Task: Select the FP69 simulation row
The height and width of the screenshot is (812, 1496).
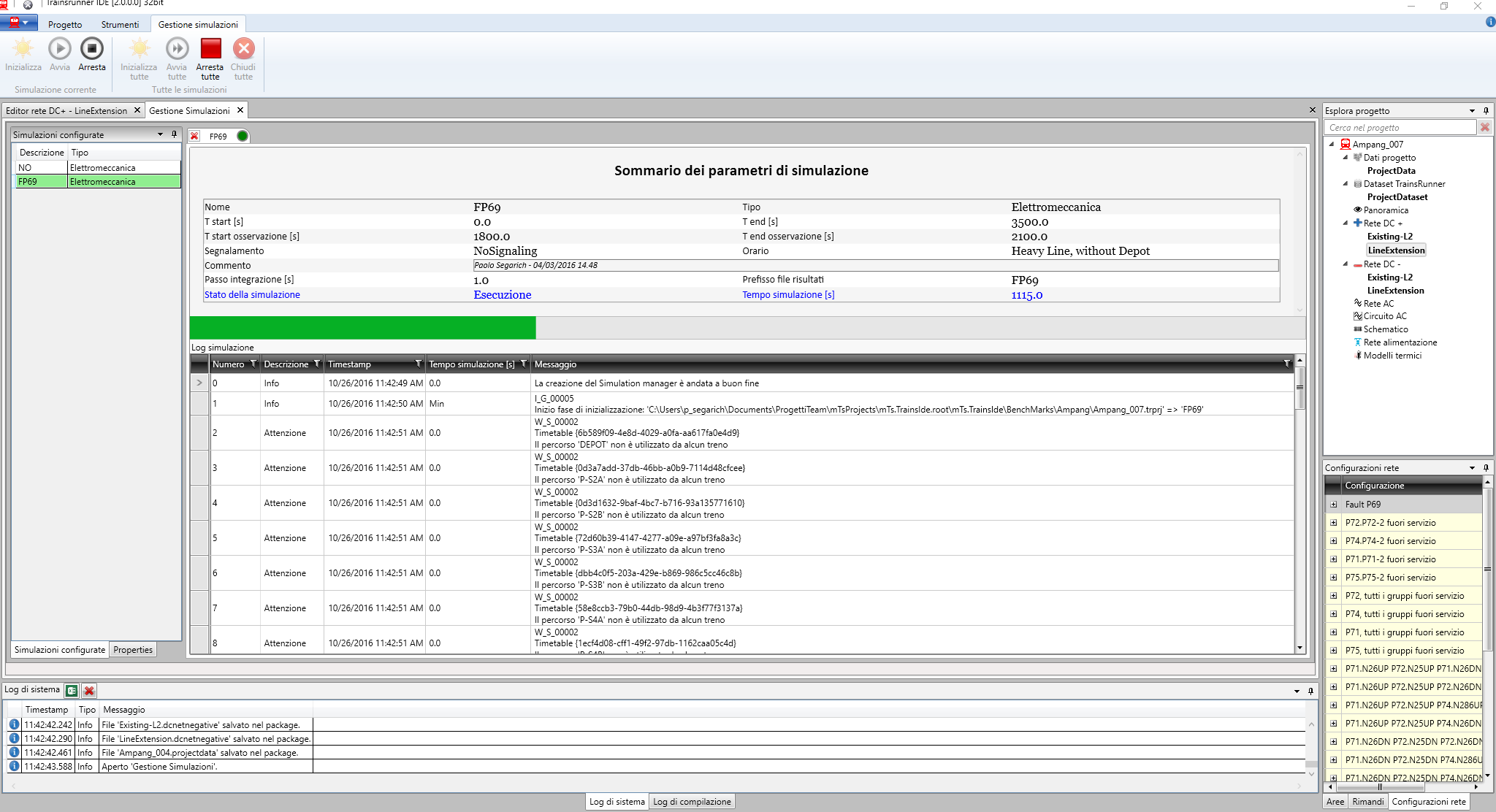Action: (x=98, y=182)
